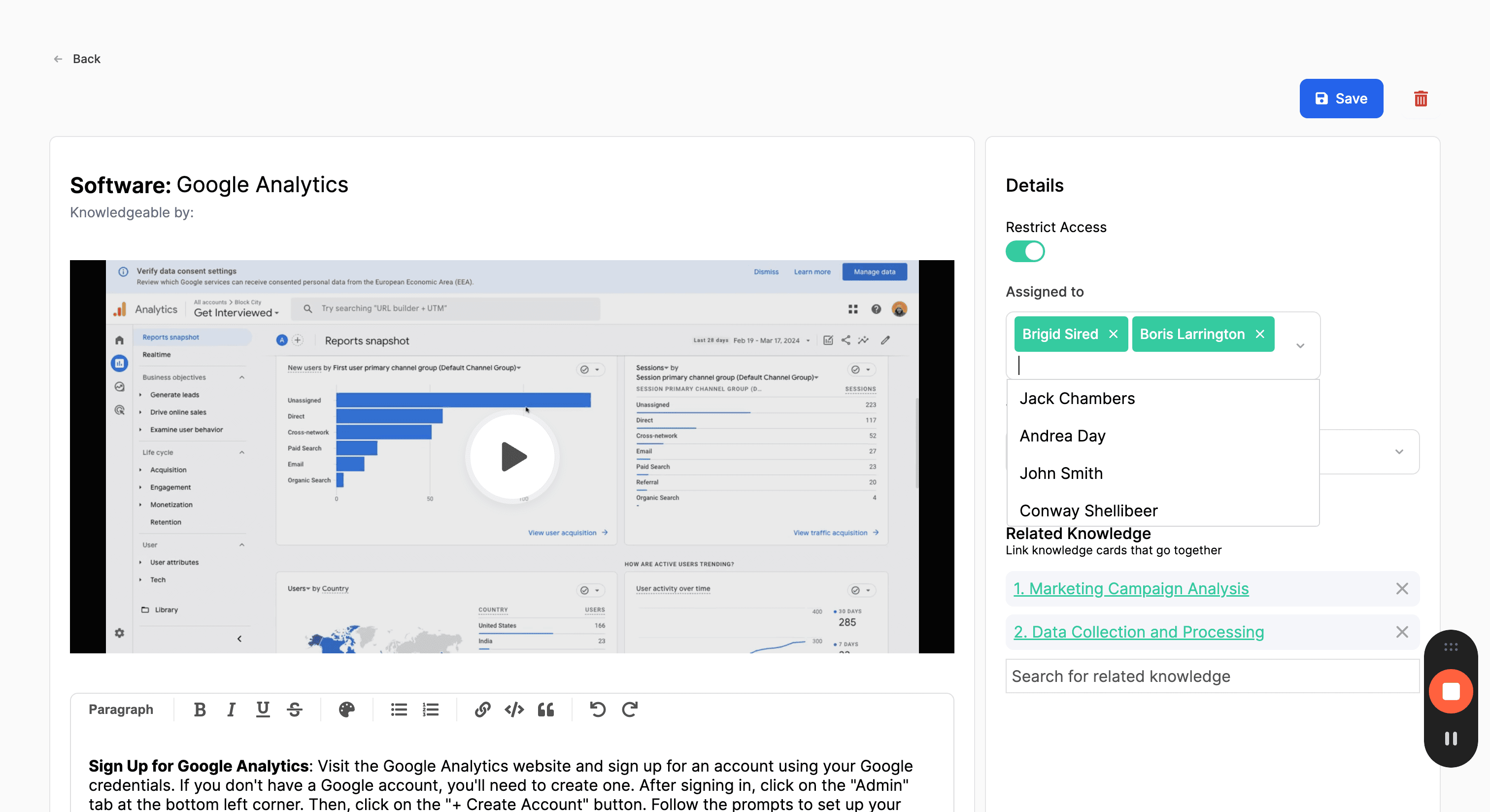Remove Data Collection and Processing related card

point(1402,632)
